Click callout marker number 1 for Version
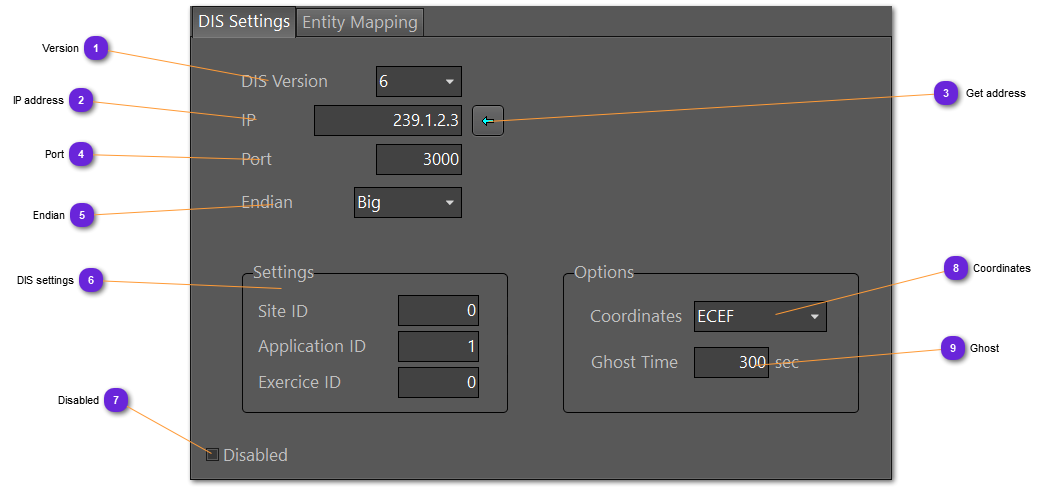The image size is (1048, 490). [x=96, y=48]
